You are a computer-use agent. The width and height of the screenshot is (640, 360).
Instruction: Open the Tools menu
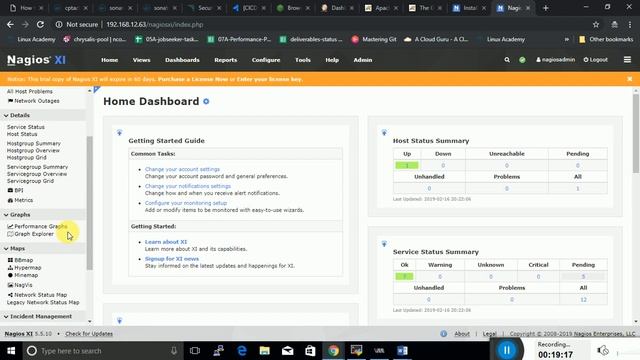[x=303, y=60]
